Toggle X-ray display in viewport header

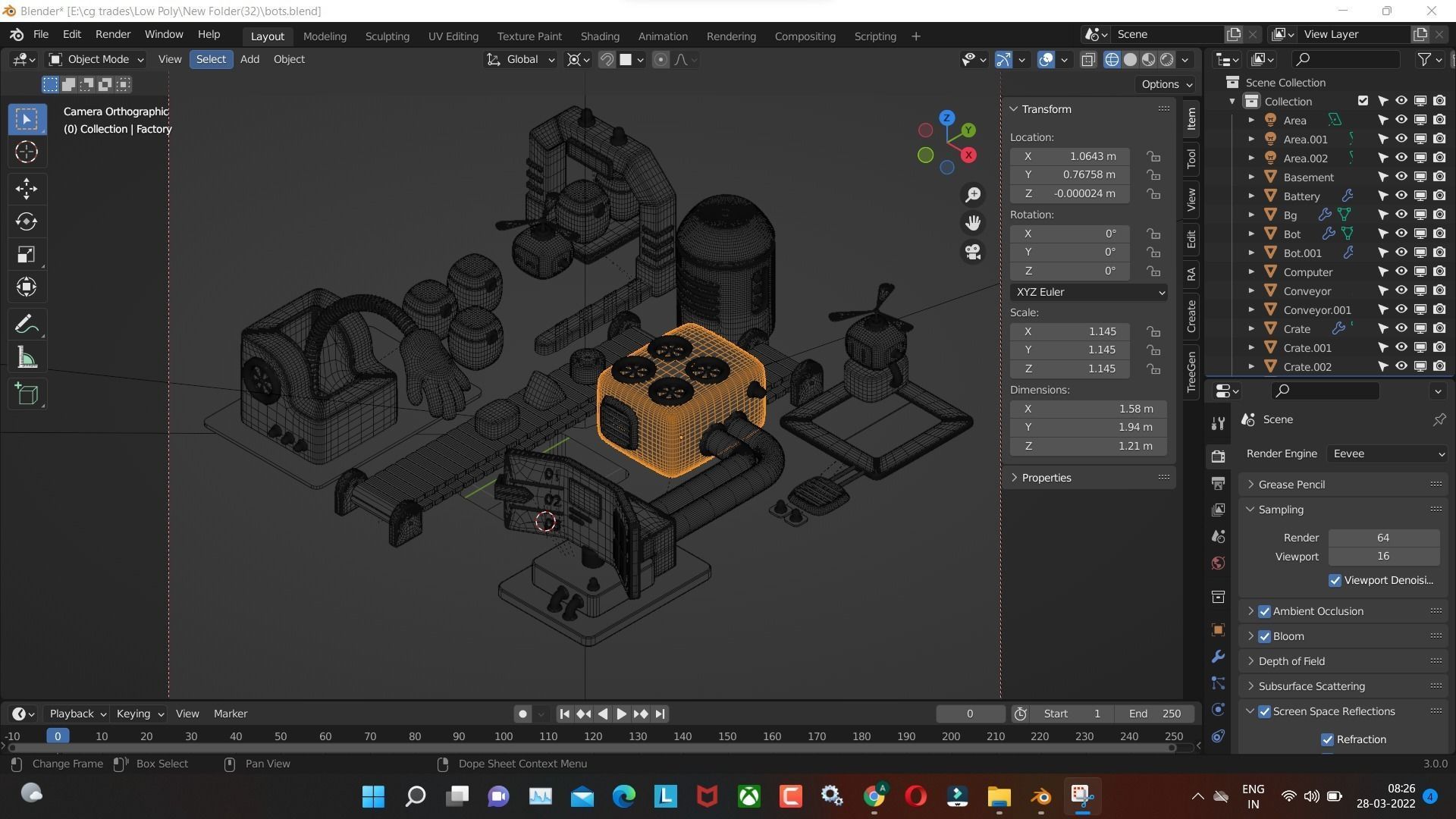[x=1088, y=59]
